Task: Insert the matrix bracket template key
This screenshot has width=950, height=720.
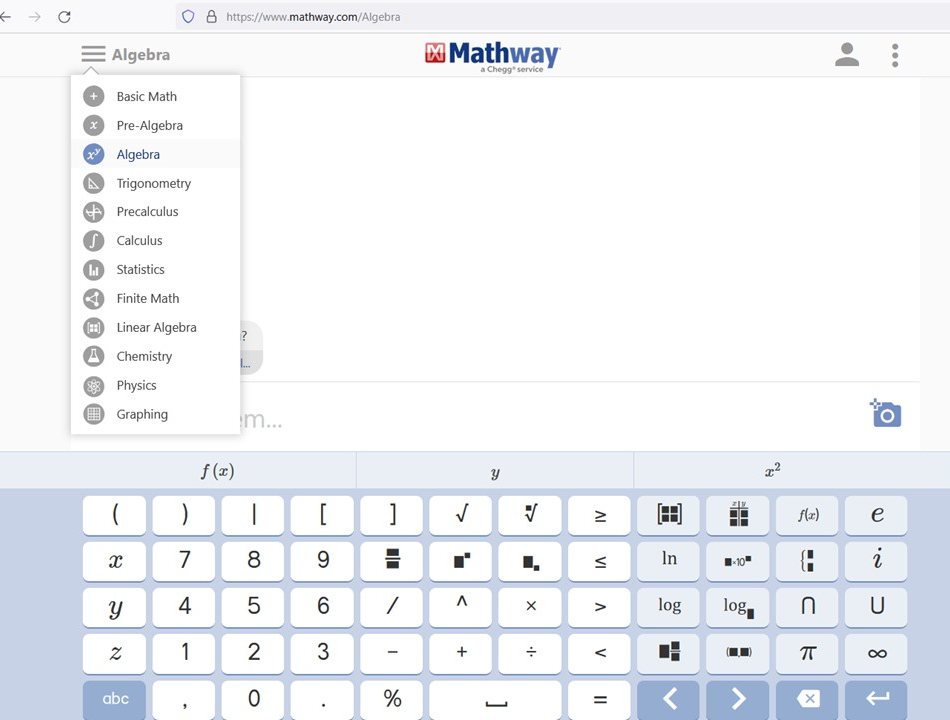Action: click(669, 515)
